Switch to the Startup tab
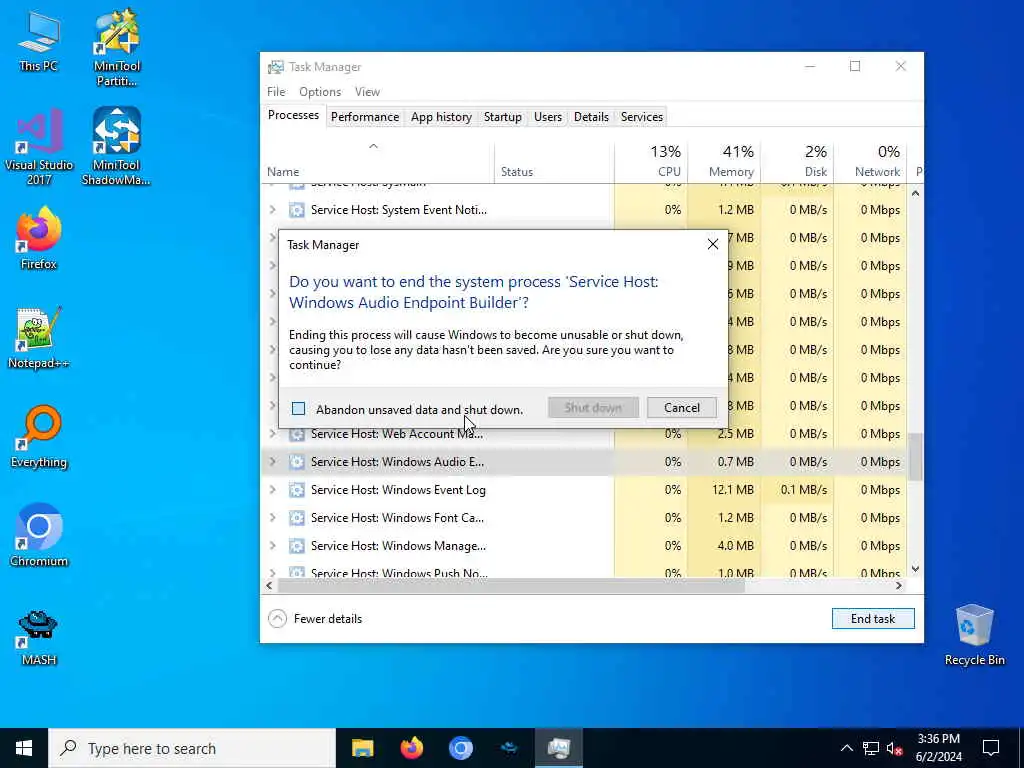This screenshot has height=768, width=1024. click(502, 117)
